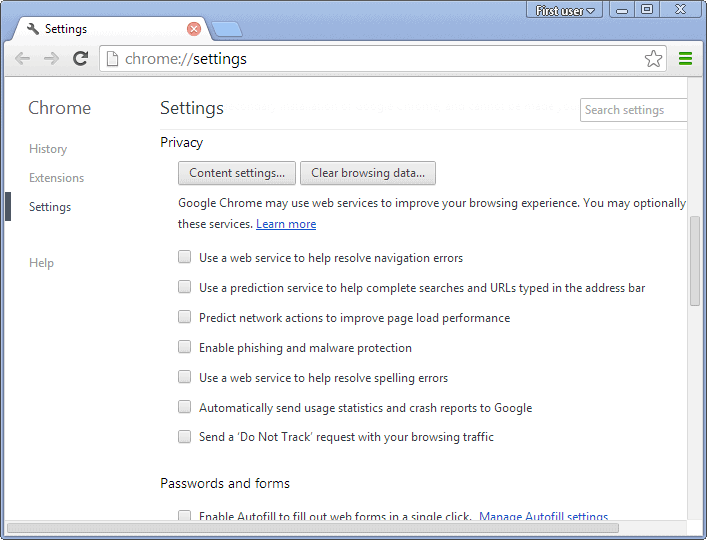Open the Chrome menu icon

click(x=685, y=59)
